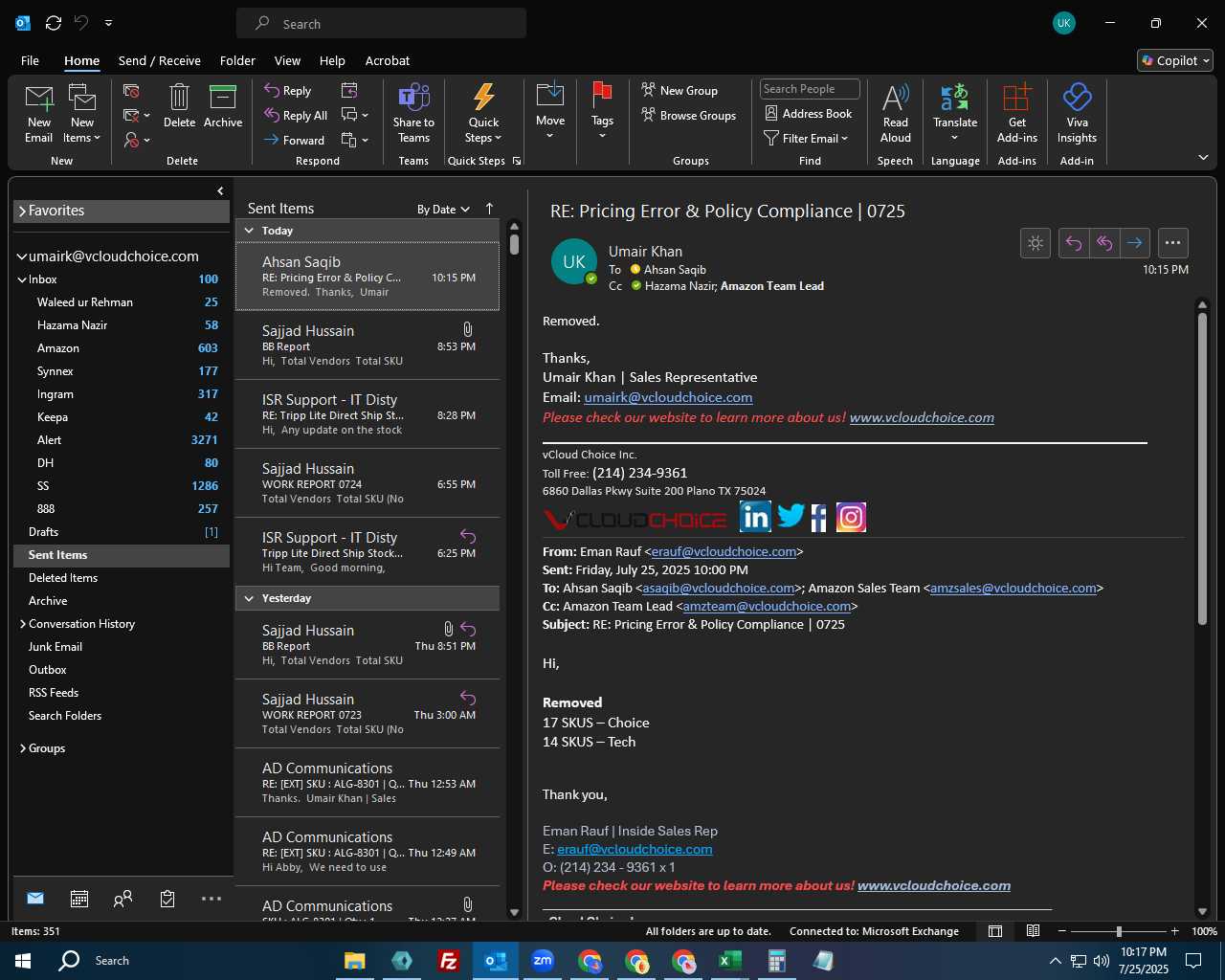Click Get Add-ins
This screenshot has width=1225, height=980.
click(x=1017, y=114)
